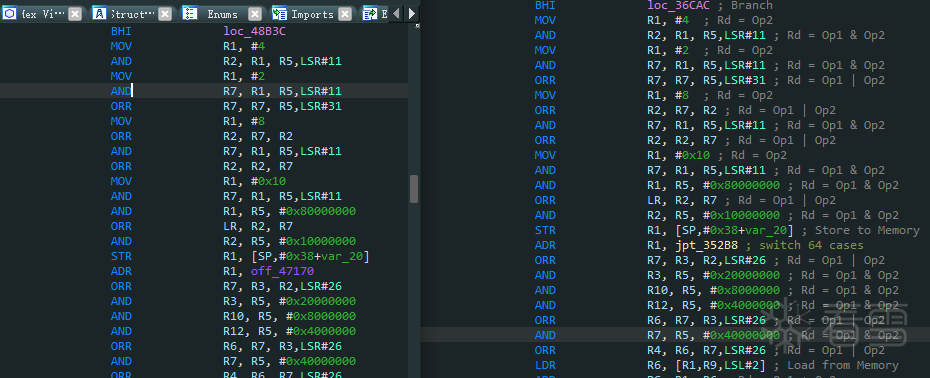The width and height of the screenshot is (930, 378).
Task: Close the Structures tab
Action: pos(165,14)
